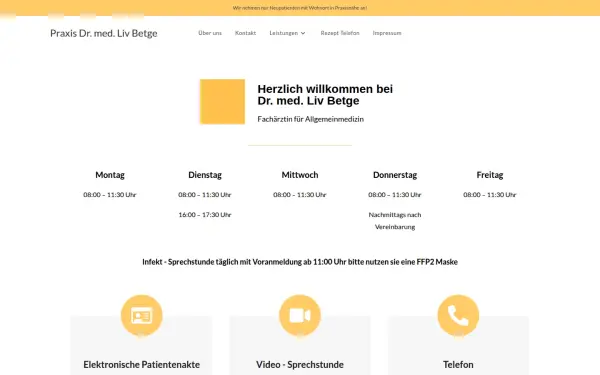Go to the Kontakt page

click(x=245, y=33)
